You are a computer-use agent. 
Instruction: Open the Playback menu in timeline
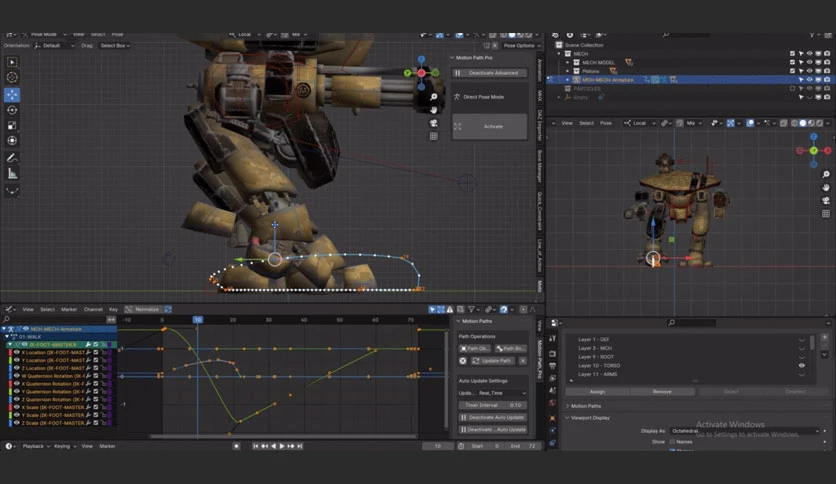36,446
